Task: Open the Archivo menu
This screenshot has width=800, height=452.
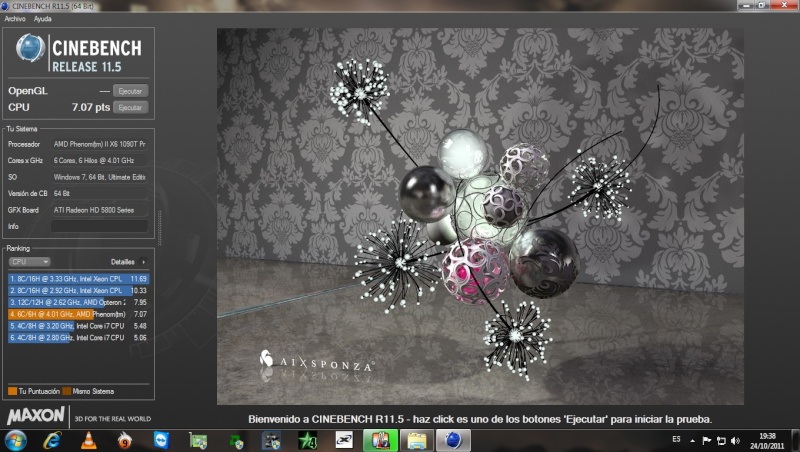Action: (x=15, y=19)
